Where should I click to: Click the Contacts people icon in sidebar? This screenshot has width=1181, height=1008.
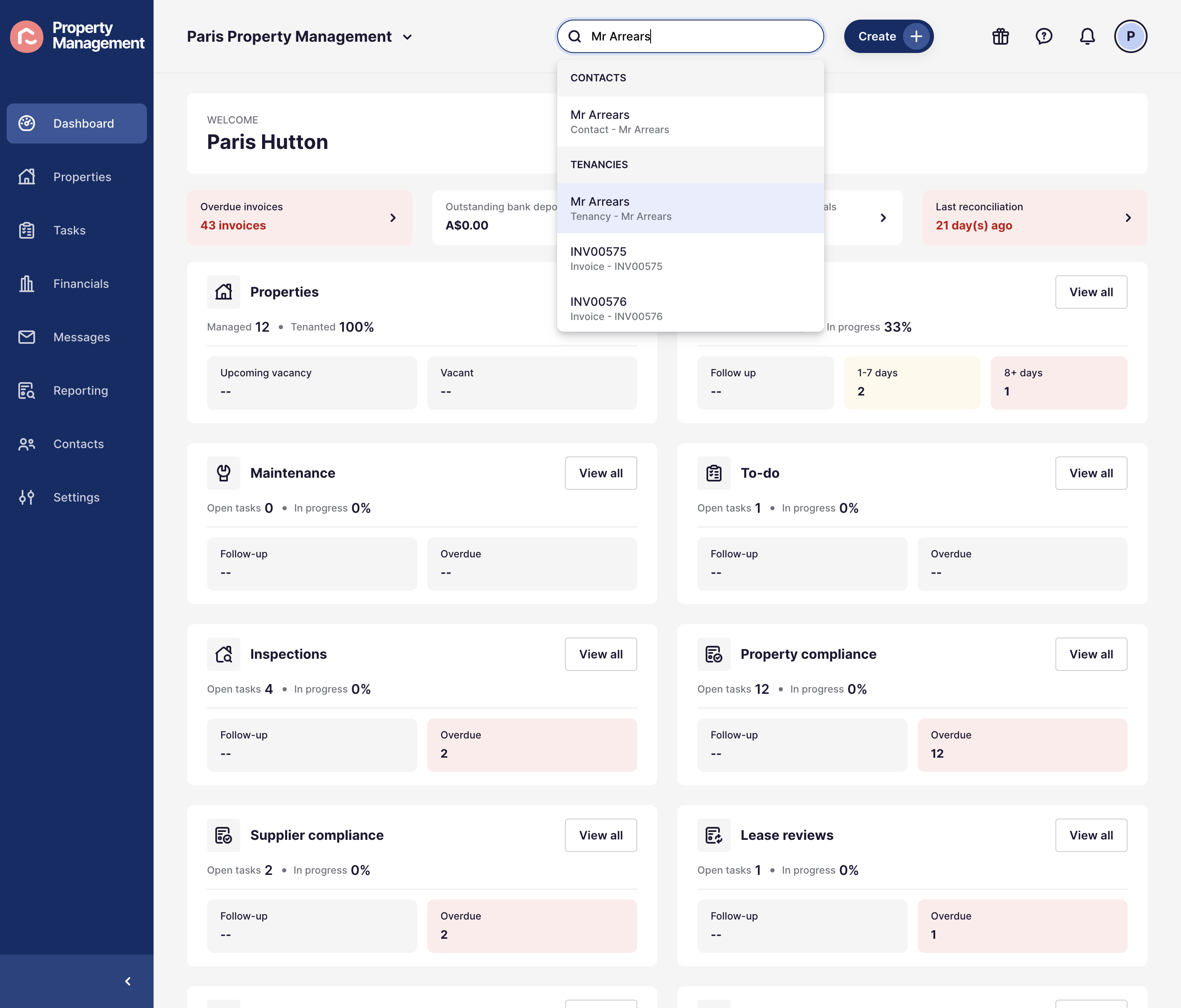pos(27,444)
